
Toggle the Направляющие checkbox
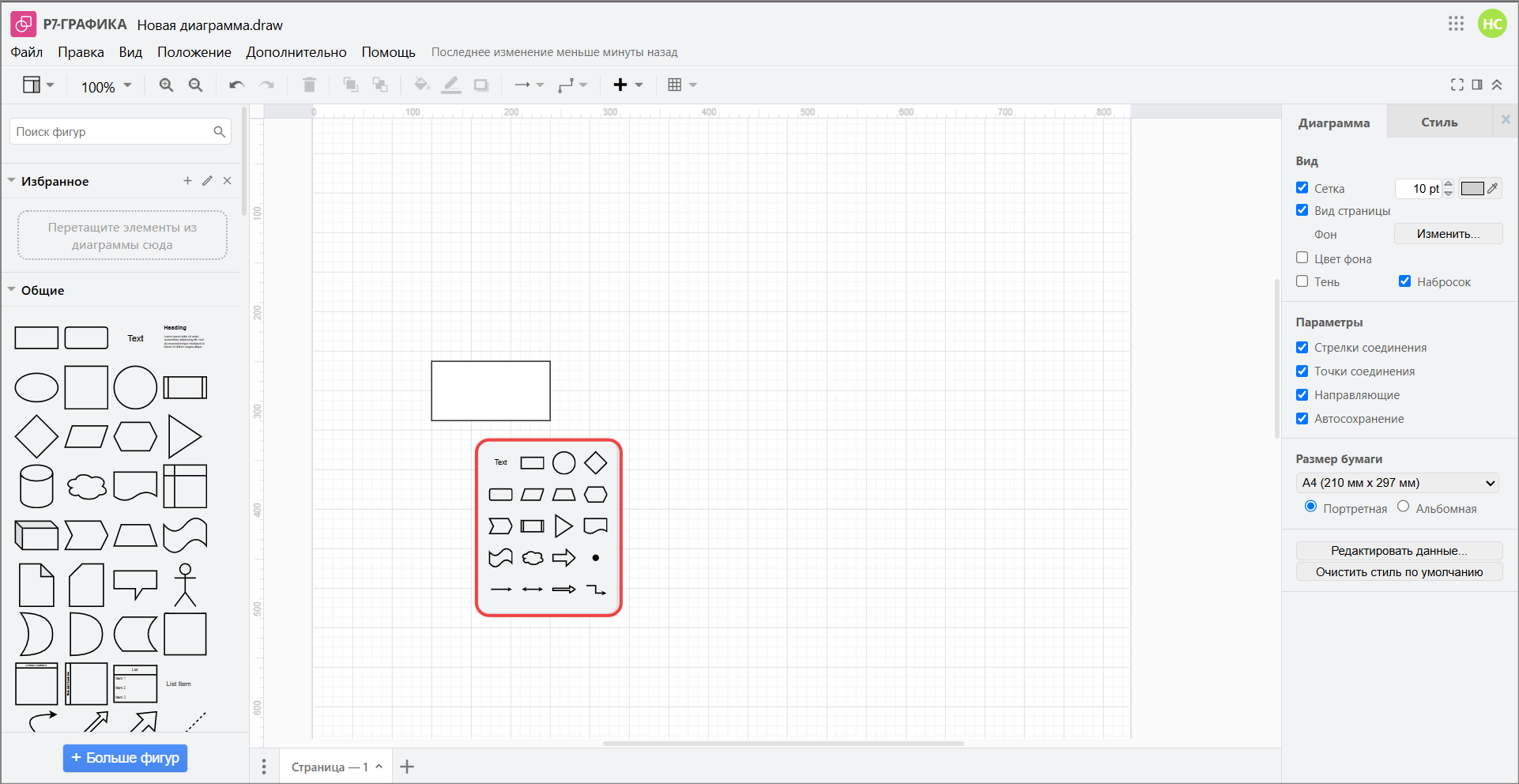pos(1302,394)
